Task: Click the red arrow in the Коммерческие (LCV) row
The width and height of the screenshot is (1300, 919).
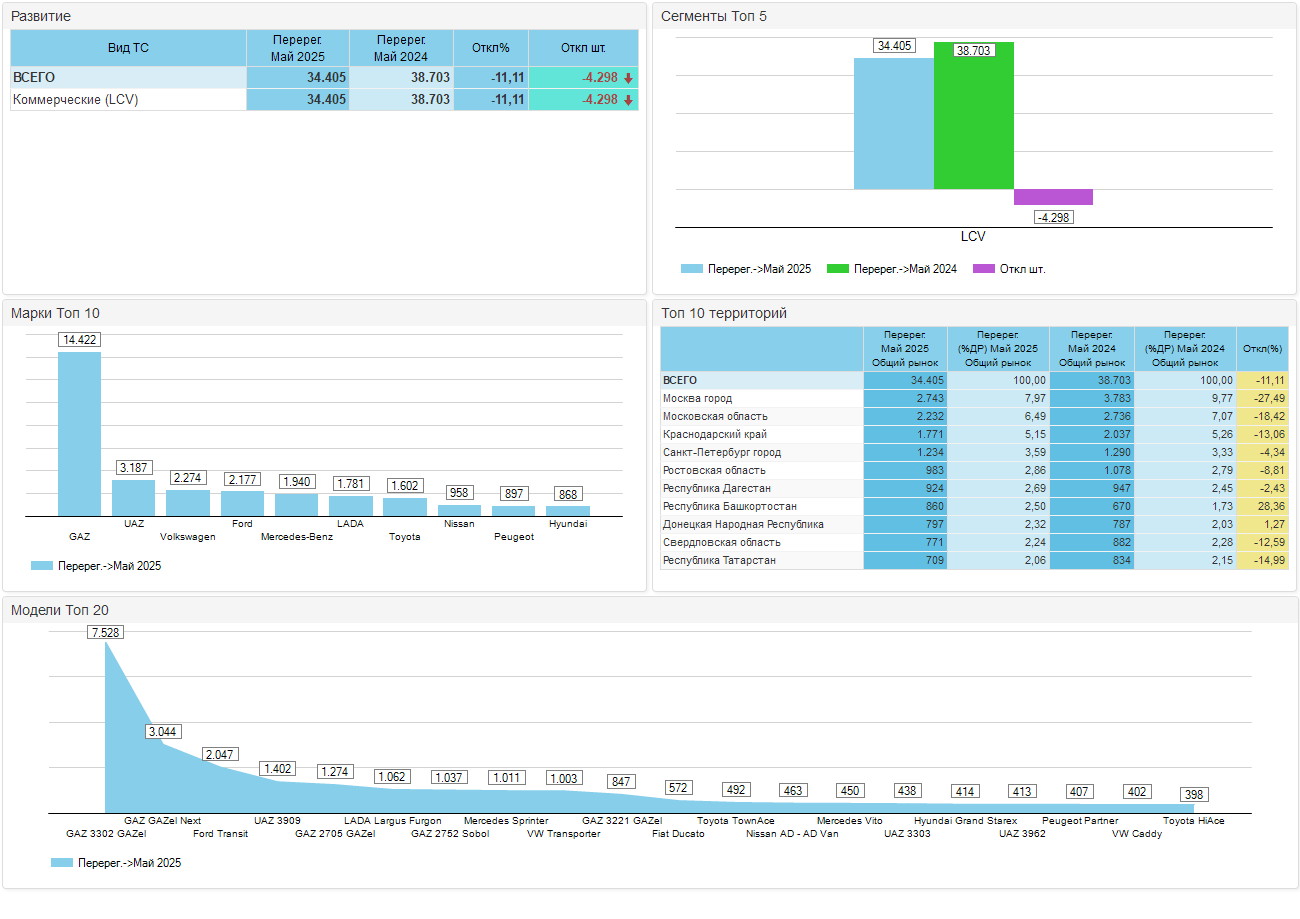Action: (628, 100)
